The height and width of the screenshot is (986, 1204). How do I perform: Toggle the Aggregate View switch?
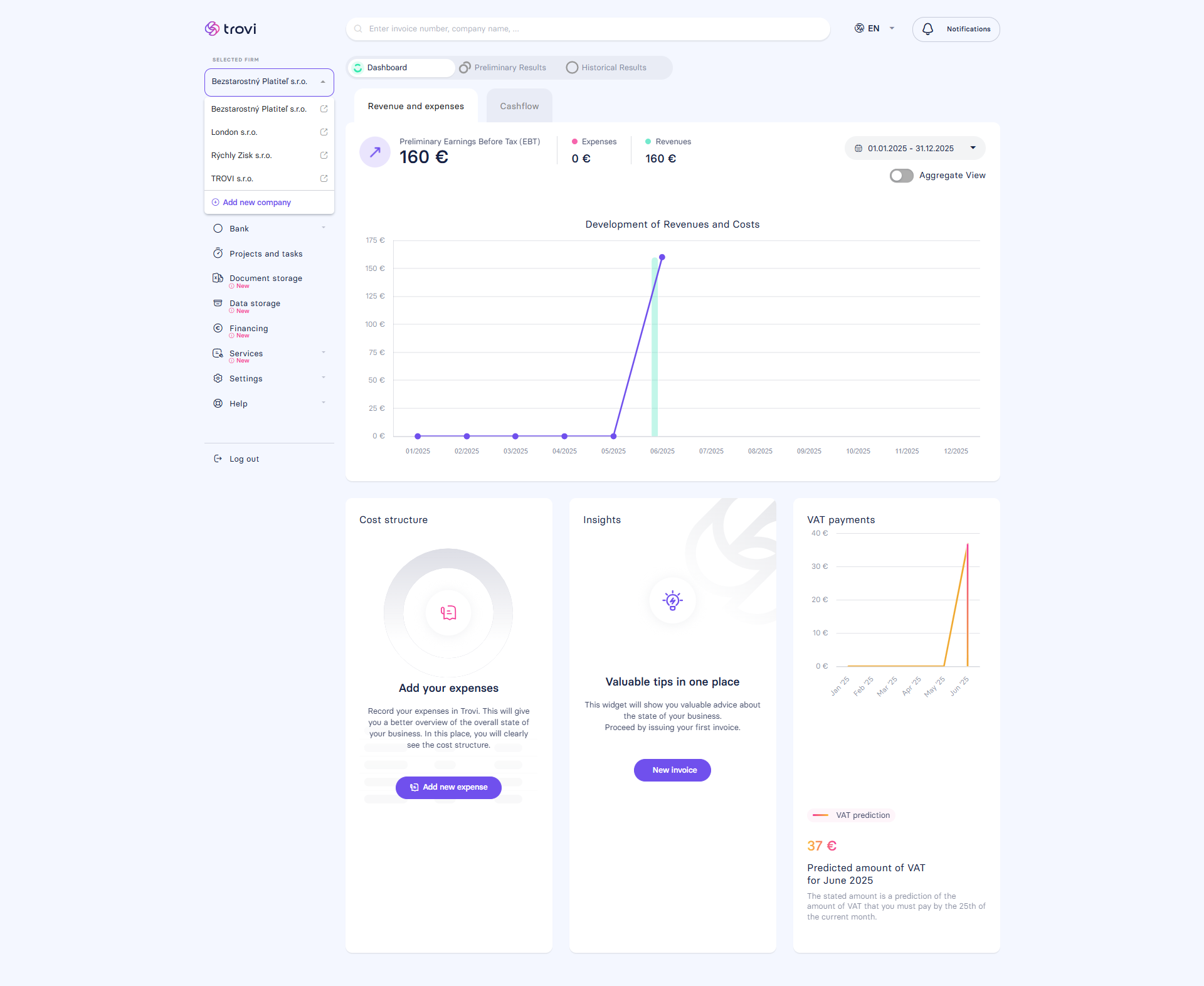tap(901, 176)
